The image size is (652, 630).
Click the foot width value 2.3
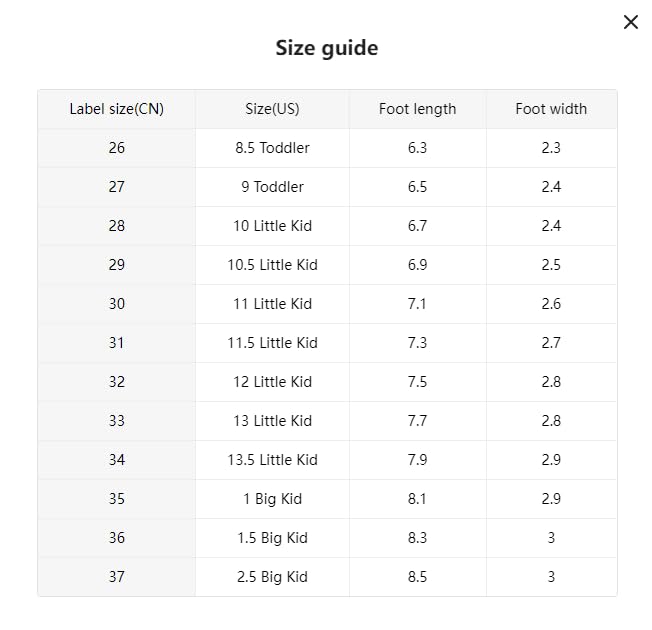[551, 148]
